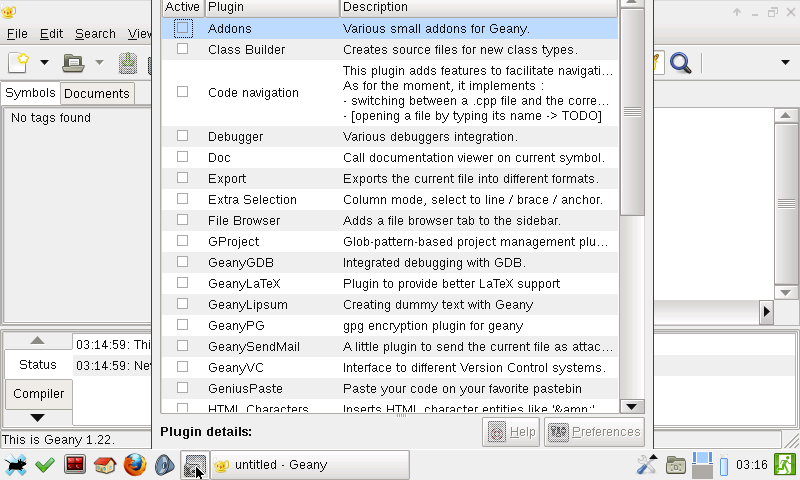
Task: Click the Open file folder icon
Action: tap(73, 63)
